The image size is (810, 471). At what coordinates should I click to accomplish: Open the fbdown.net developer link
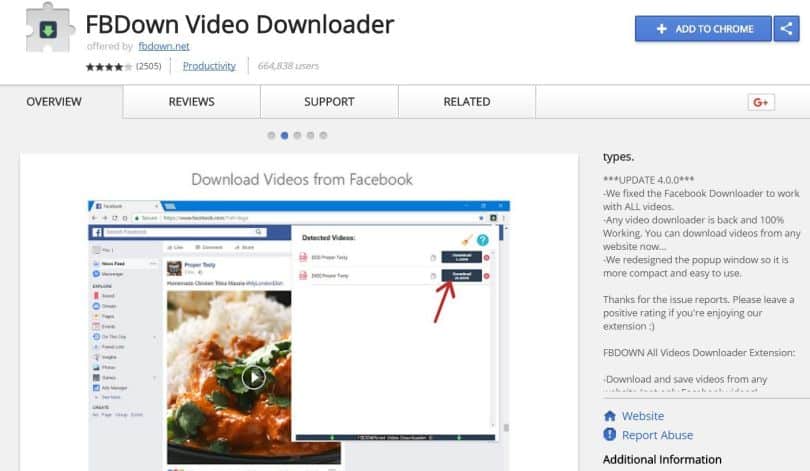coord(164,46)
